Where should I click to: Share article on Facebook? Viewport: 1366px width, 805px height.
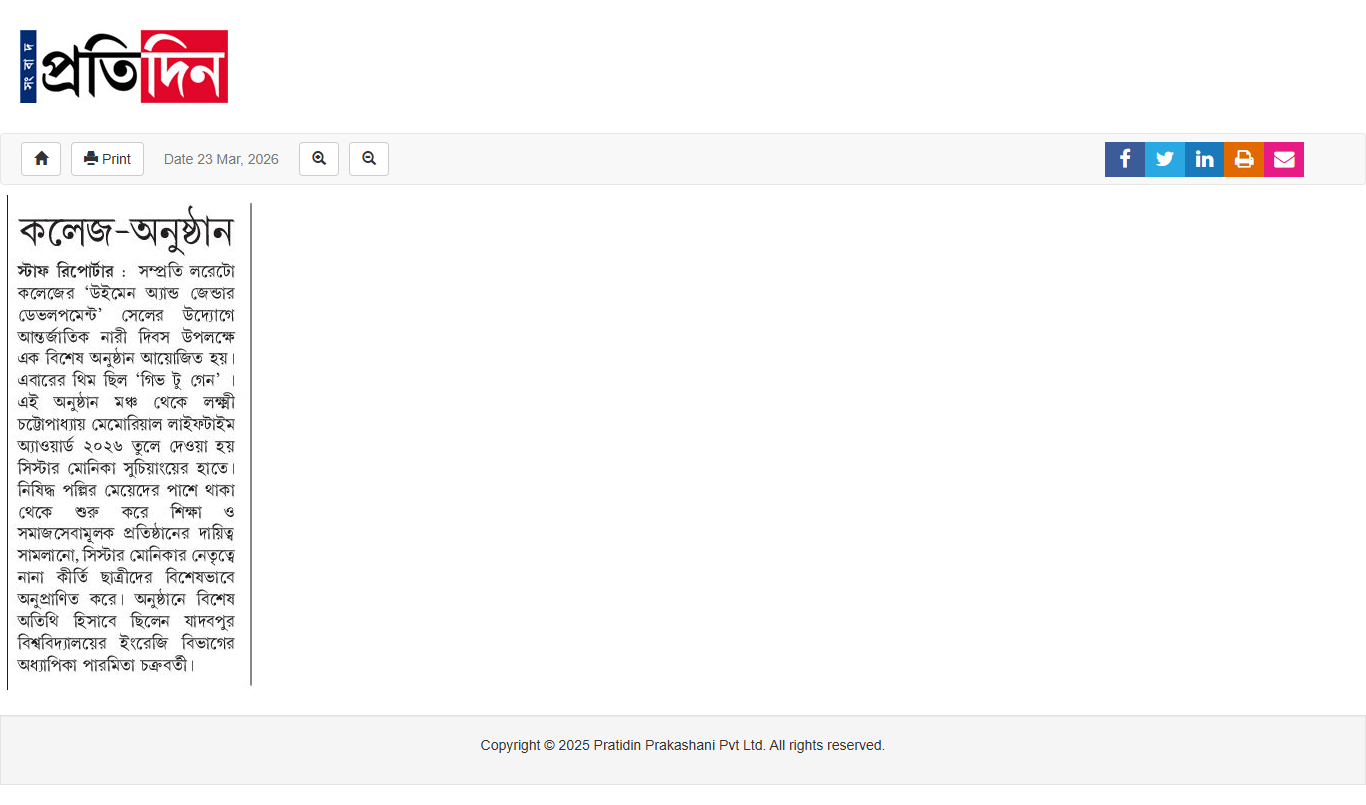(1125, 160)
